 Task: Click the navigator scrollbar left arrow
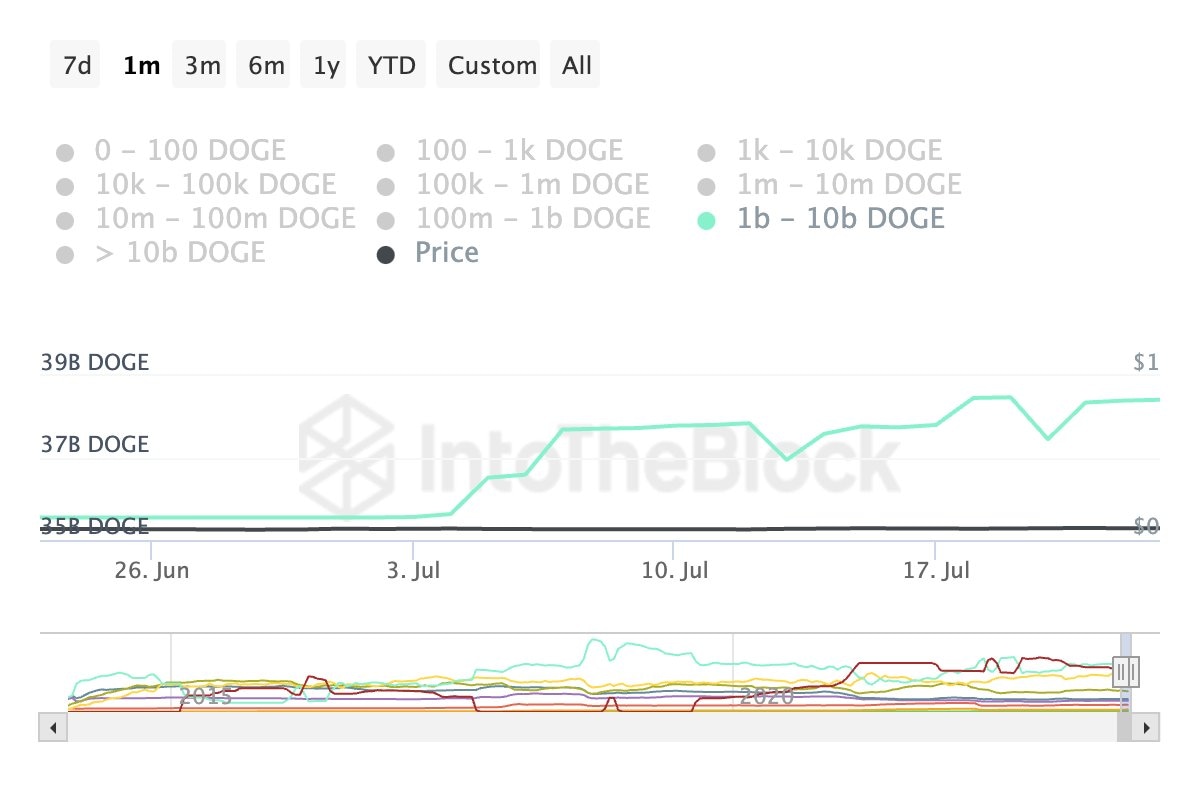coord(50,727)
